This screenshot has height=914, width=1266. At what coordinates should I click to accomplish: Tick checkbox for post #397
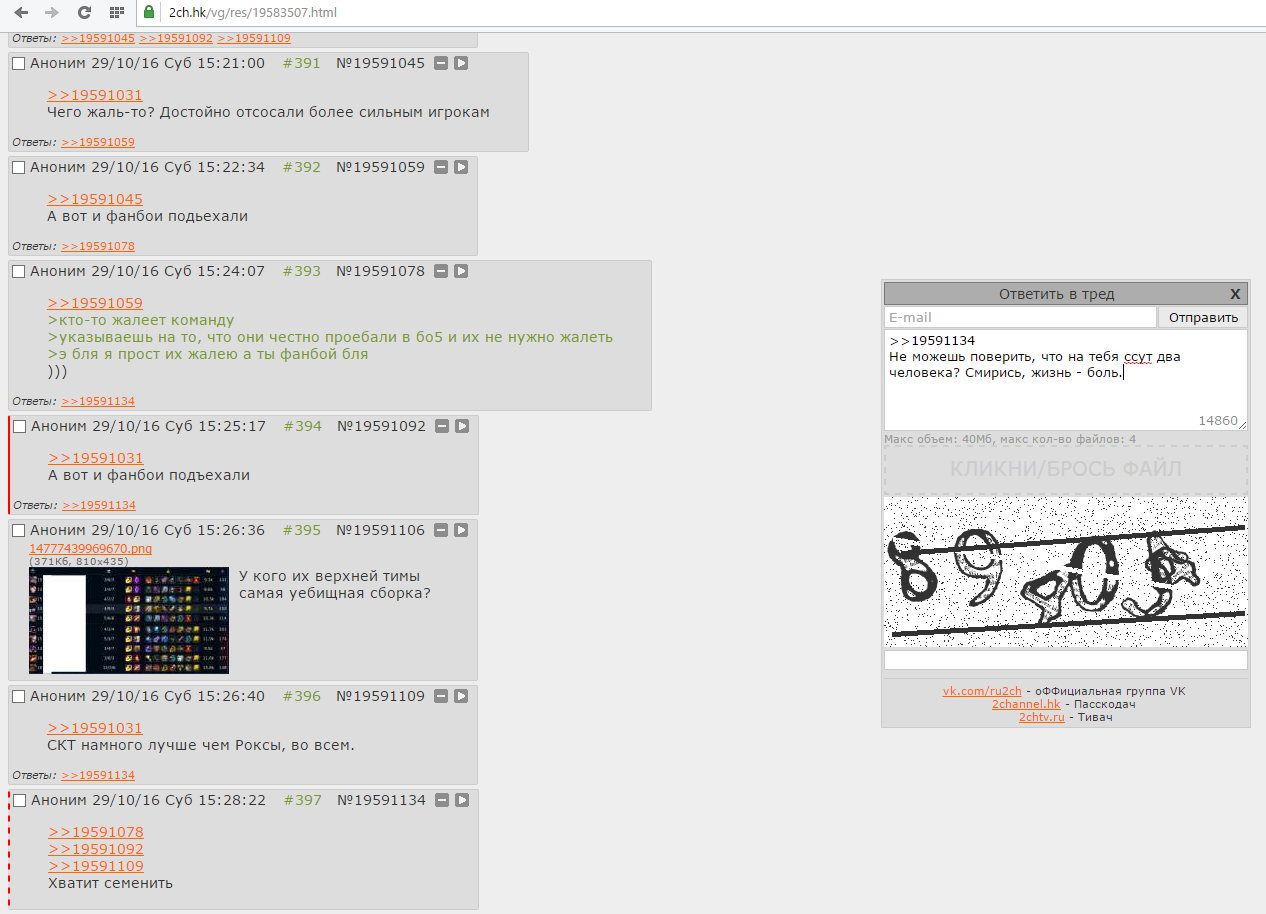[19, 801]
